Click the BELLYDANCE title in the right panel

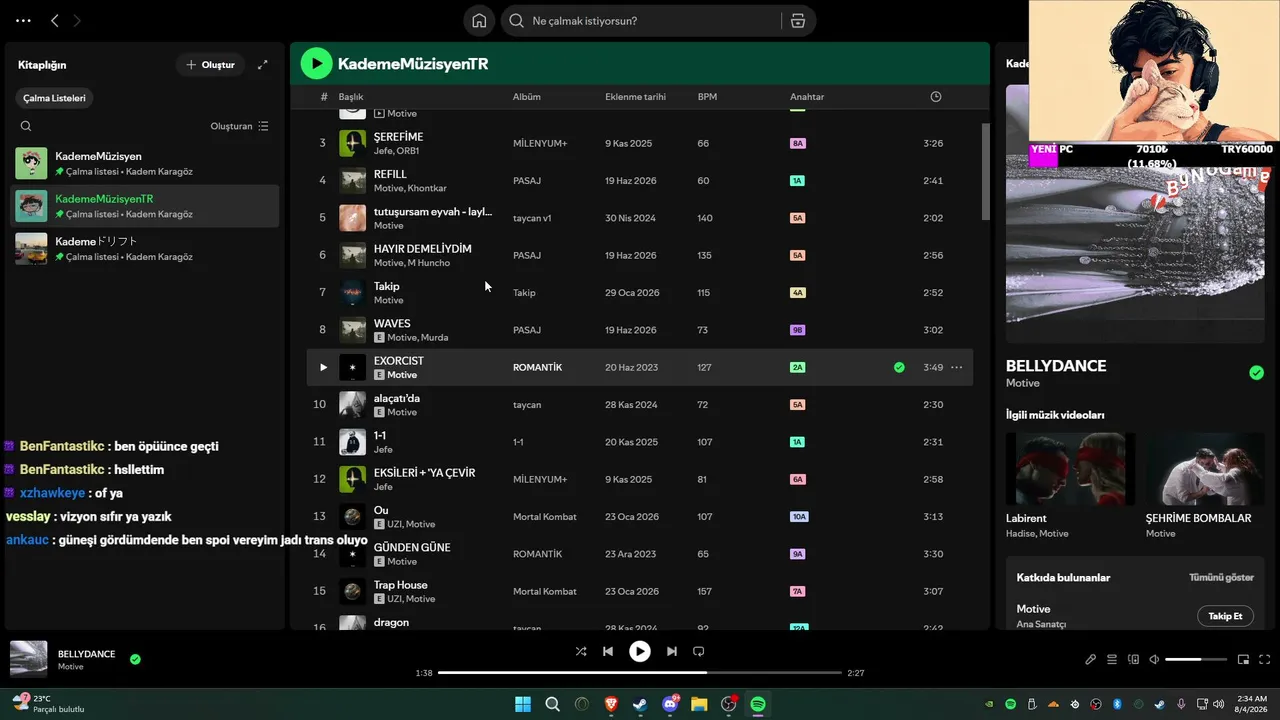1056,366
